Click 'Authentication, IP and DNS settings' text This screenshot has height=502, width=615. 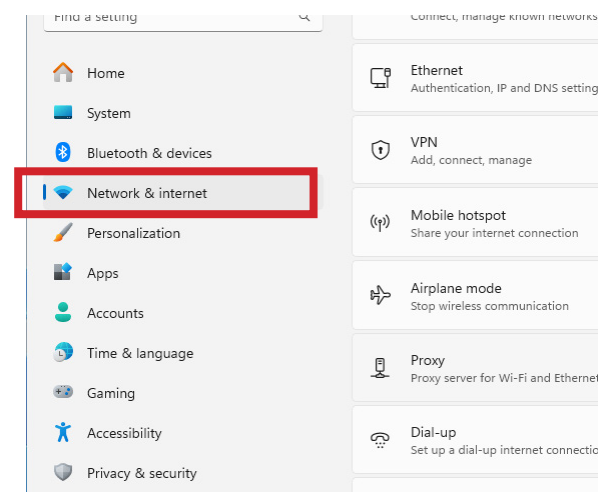click(504, 88)
